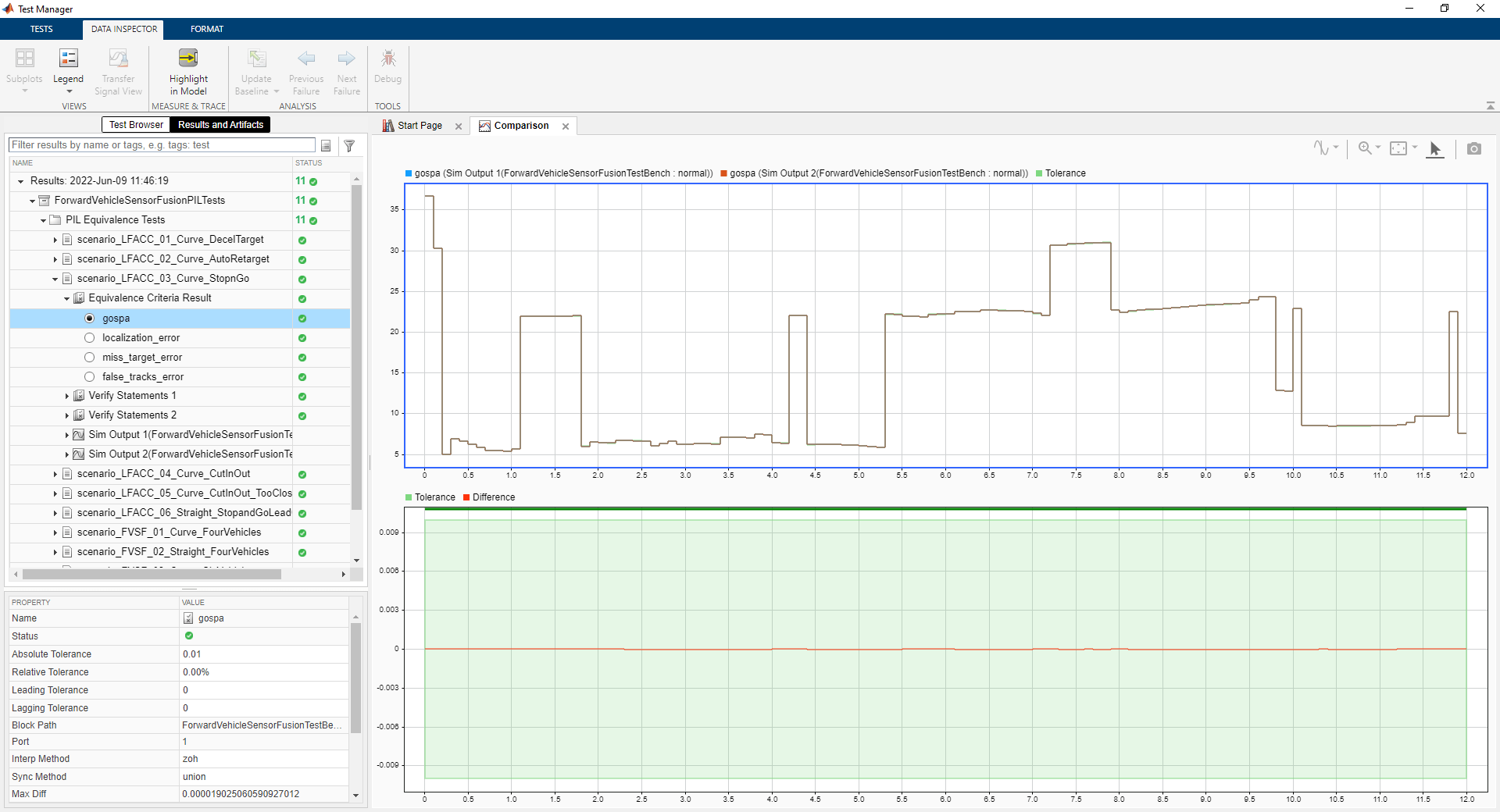Choose the miss_target_error radio button

[90, 357]
